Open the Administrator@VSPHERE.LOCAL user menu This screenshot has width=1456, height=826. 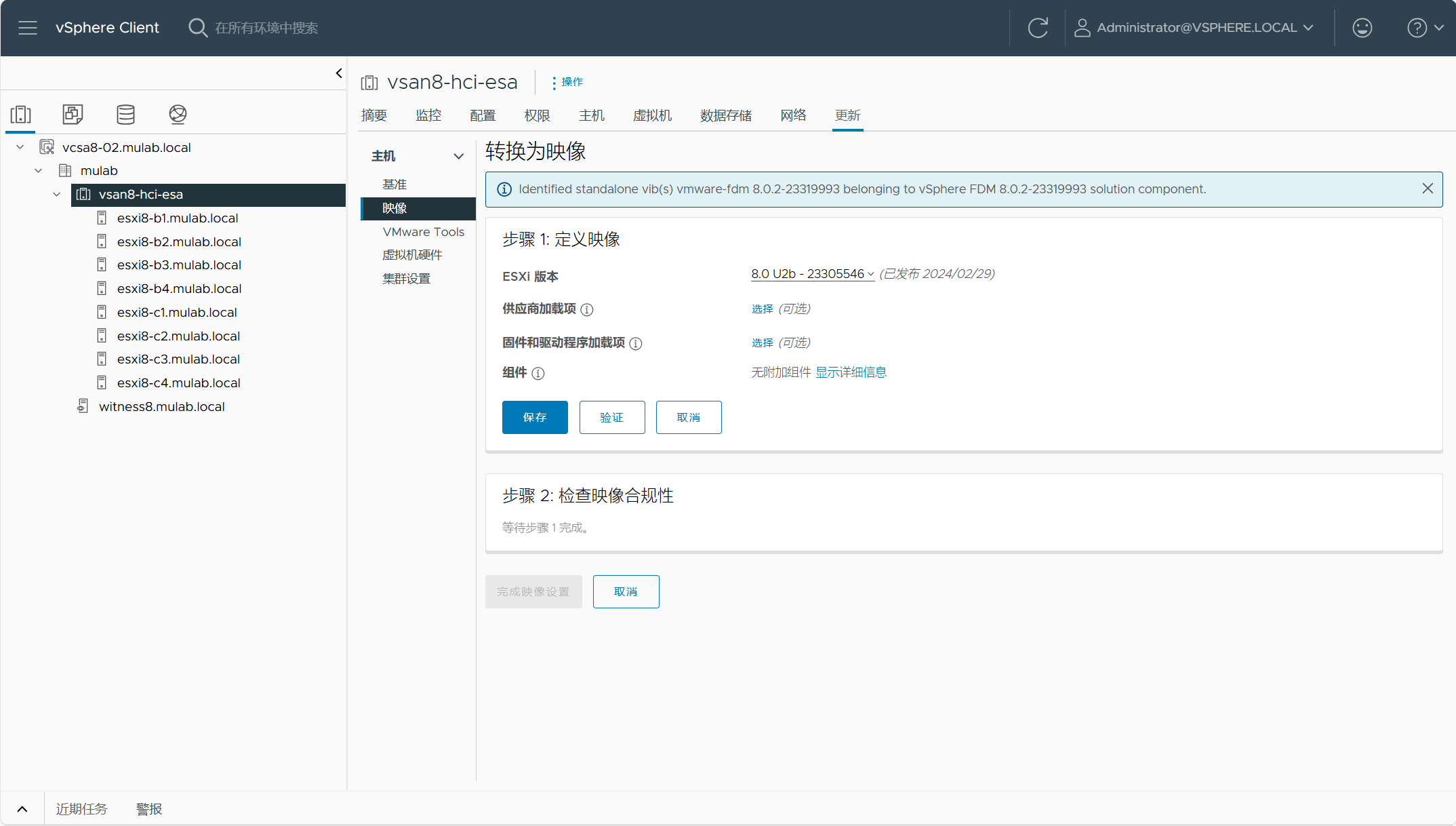click(1194, 28)
